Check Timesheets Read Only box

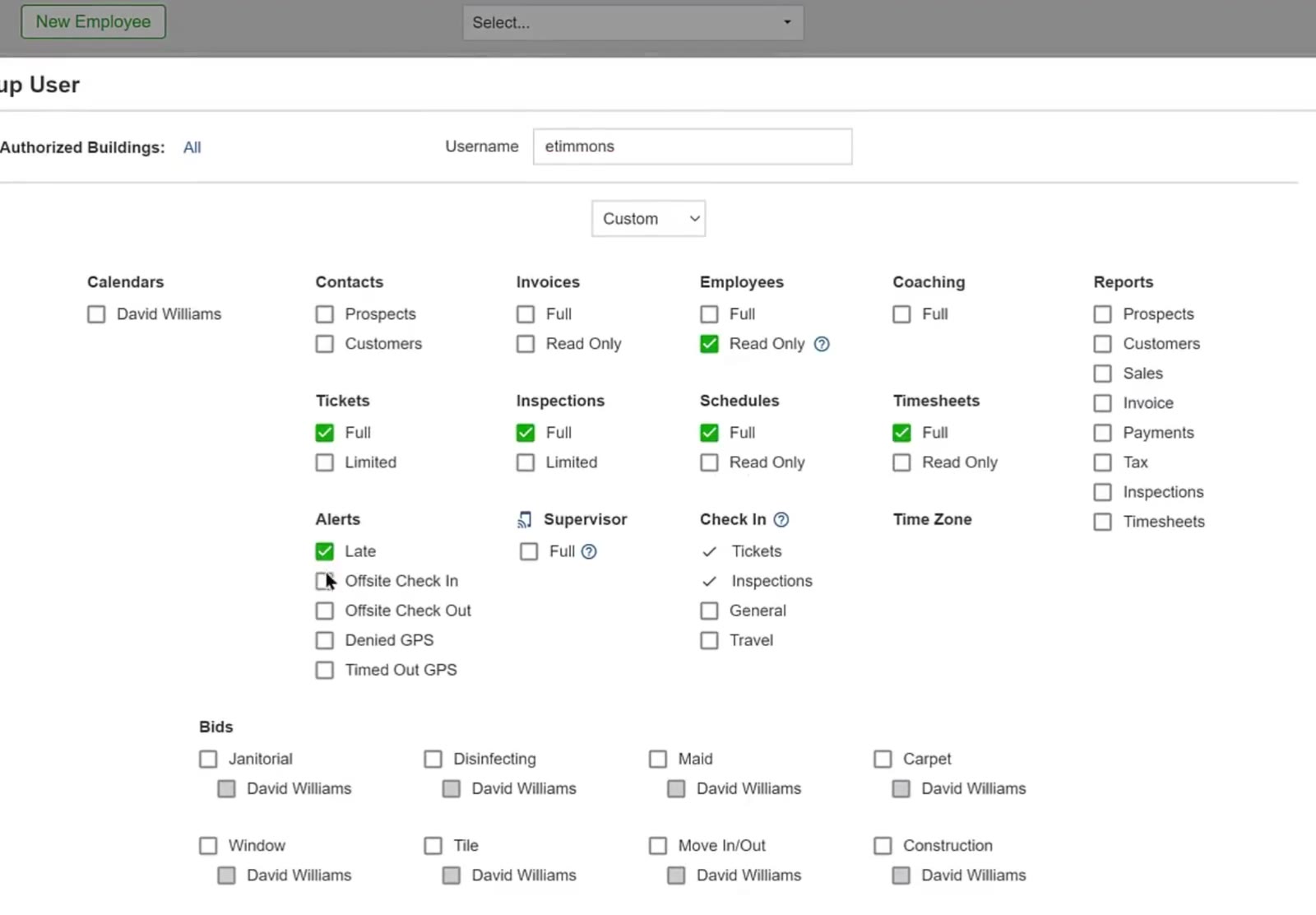[x=901, y=462]
